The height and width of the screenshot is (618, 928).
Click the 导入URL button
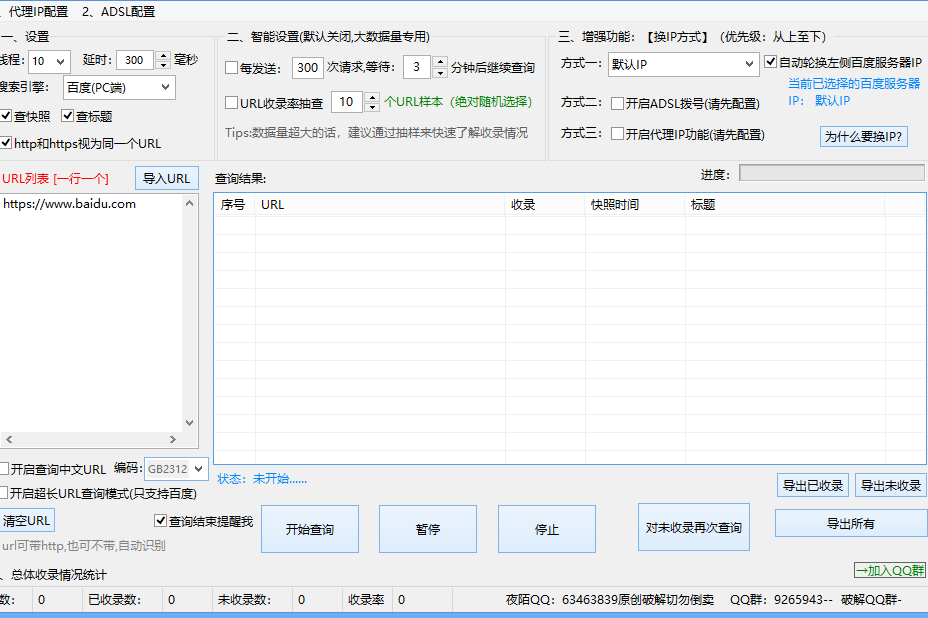166,179
